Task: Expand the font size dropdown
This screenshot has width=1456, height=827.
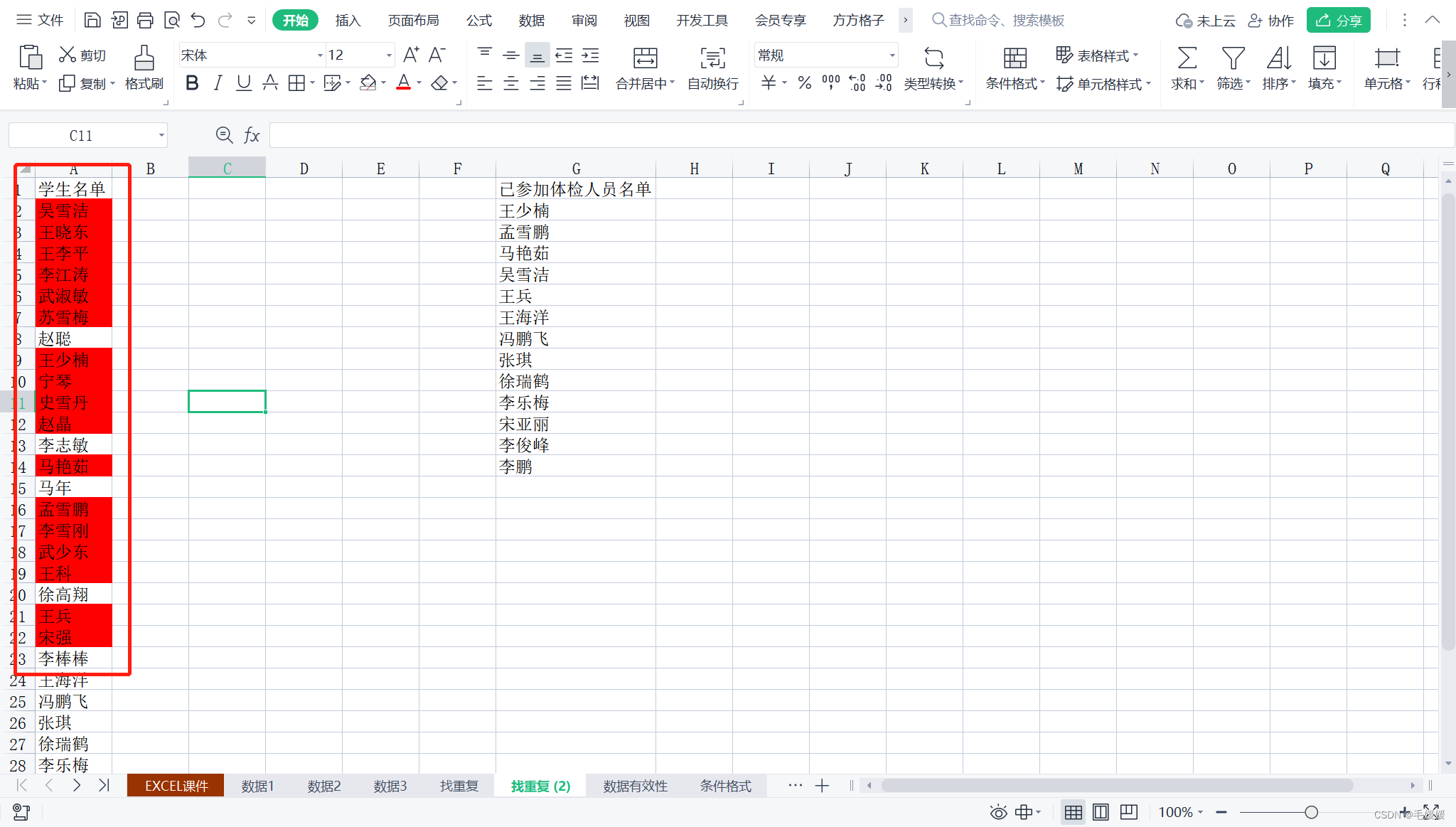Action: pyautogui.click(x=387, y=55)
